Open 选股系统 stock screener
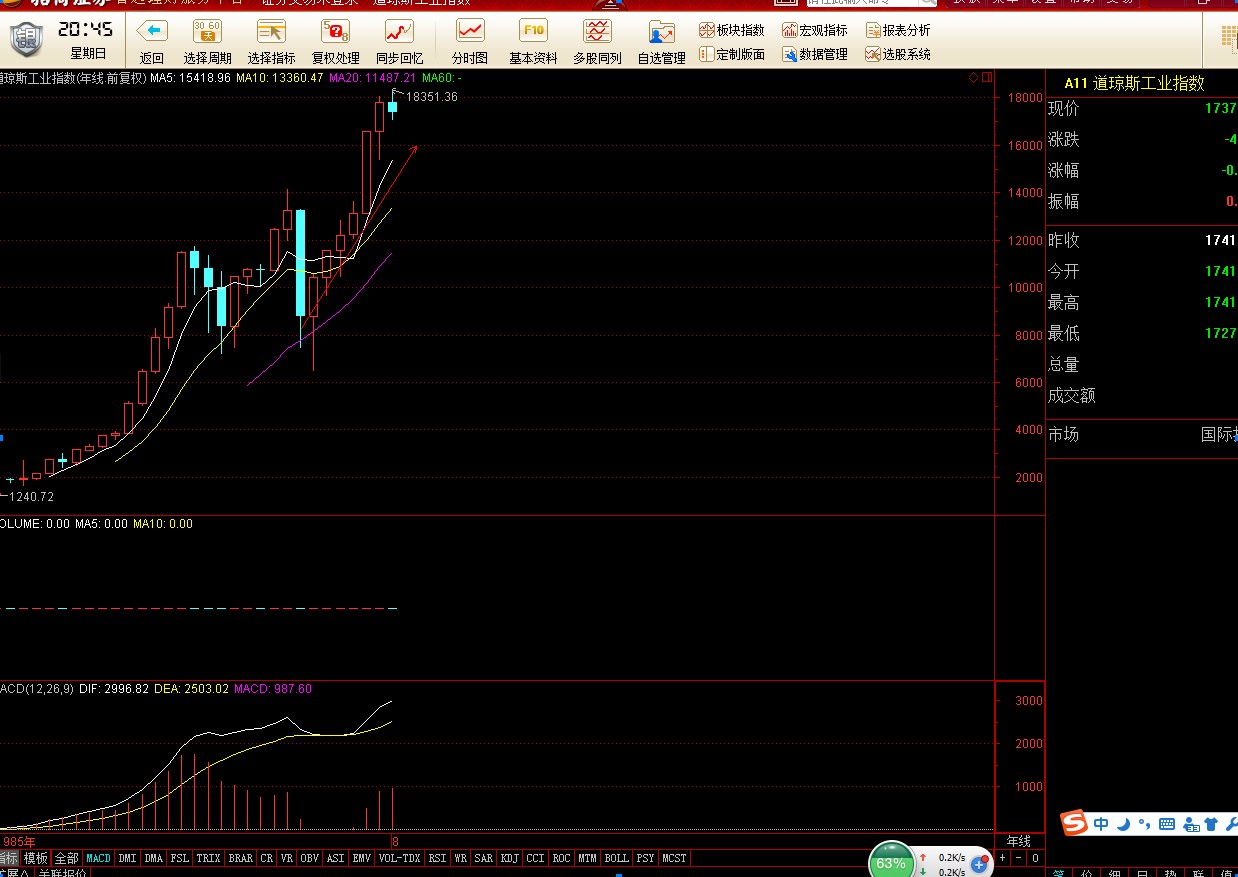 898,54
